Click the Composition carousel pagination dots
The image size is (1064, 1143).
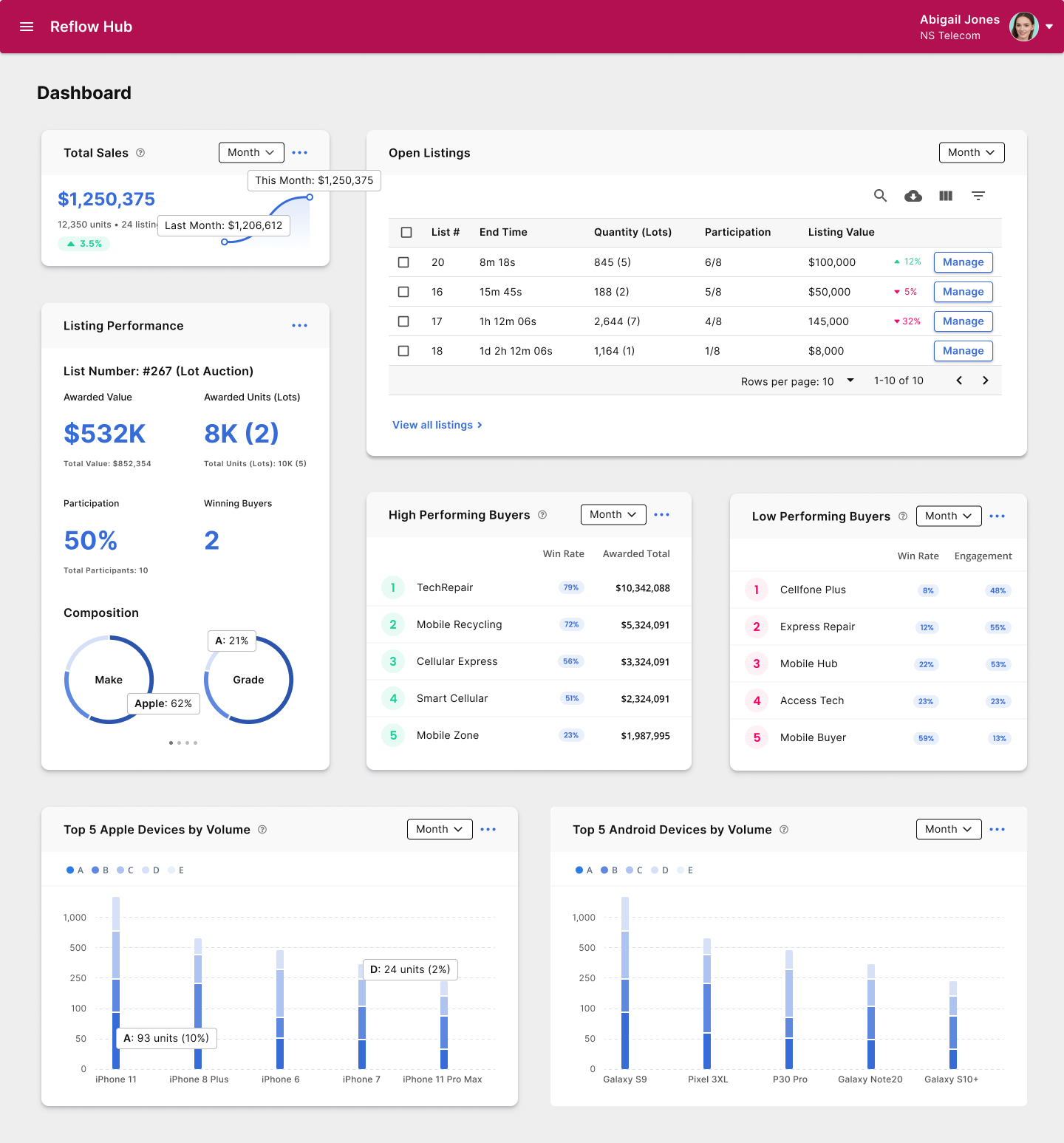183,743
